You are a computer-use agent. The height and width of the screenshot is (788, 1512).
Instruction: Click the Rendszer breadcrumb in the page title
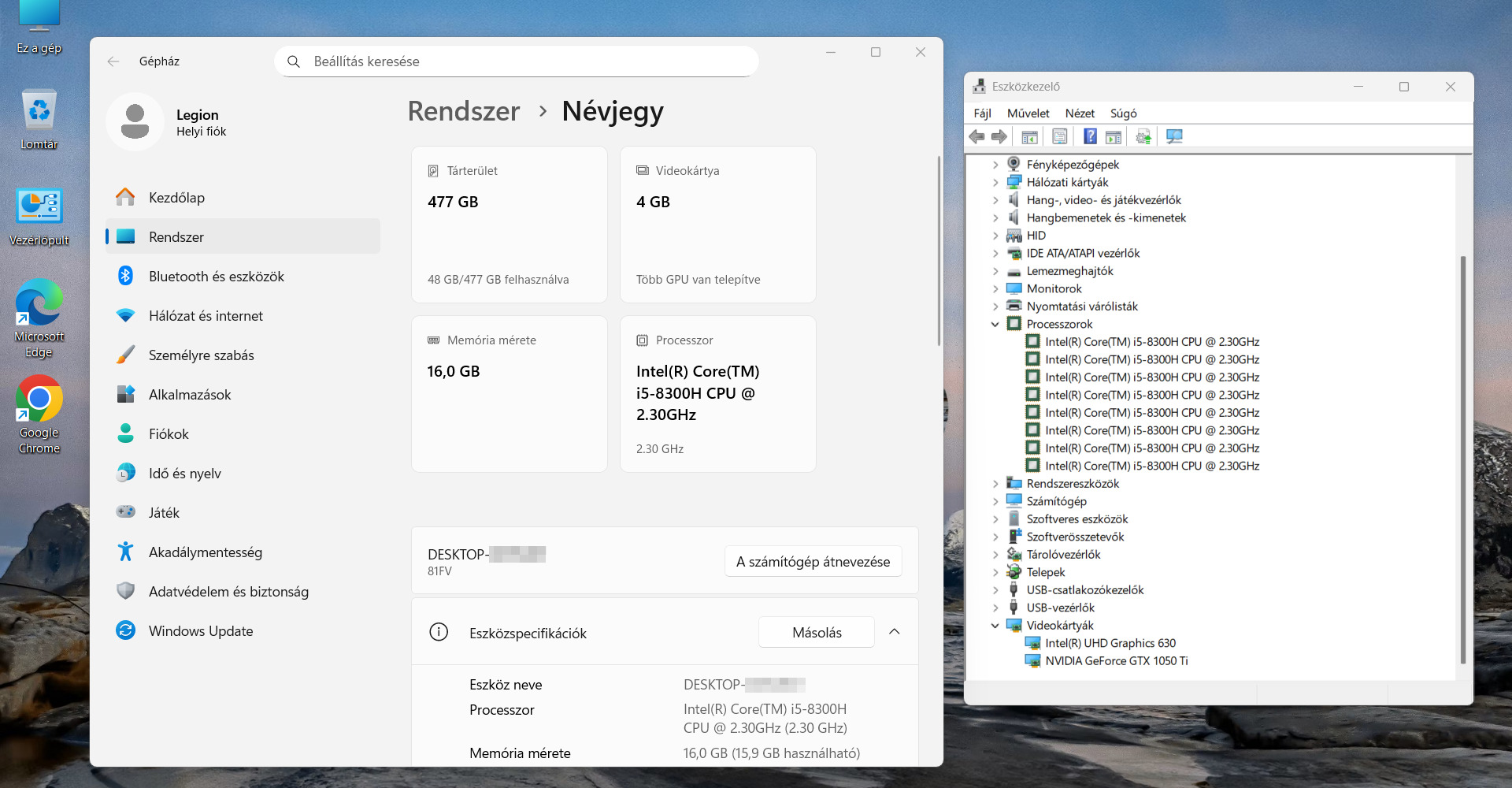tap(464, 111)
